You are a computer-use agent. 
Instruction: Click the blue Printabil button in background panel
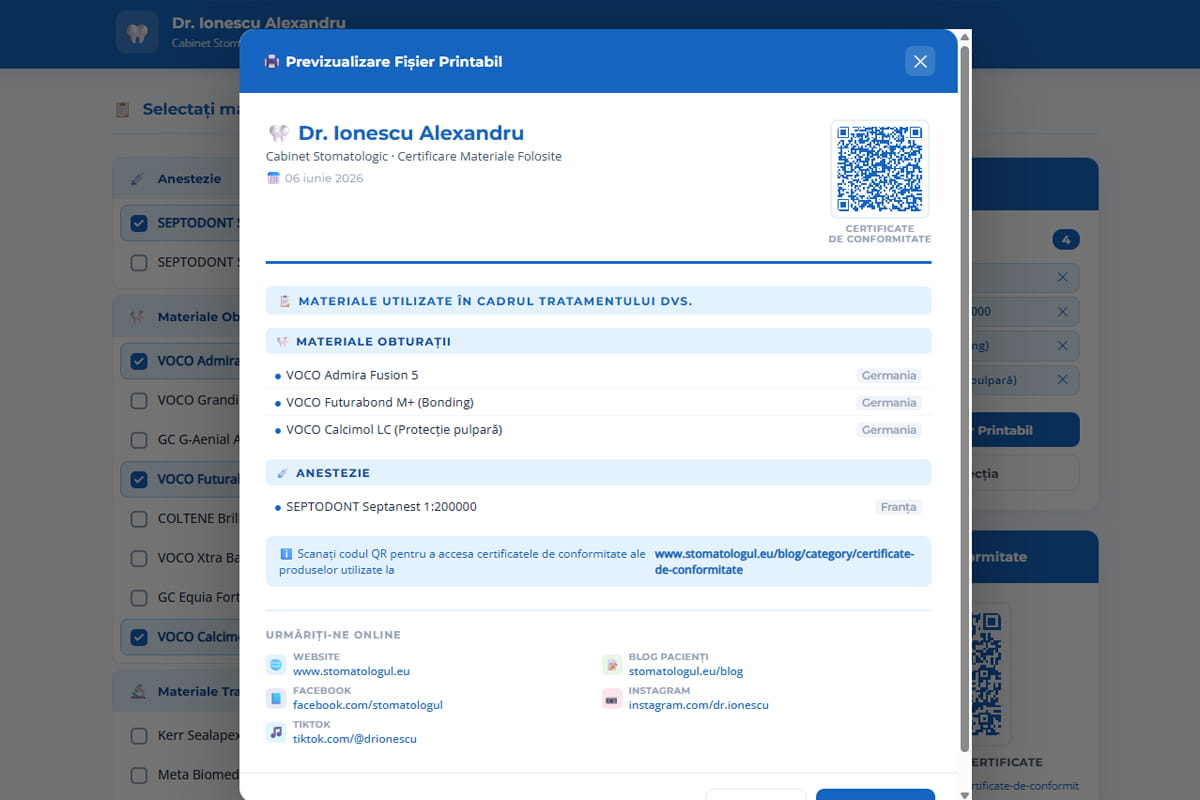(1025, 430)
